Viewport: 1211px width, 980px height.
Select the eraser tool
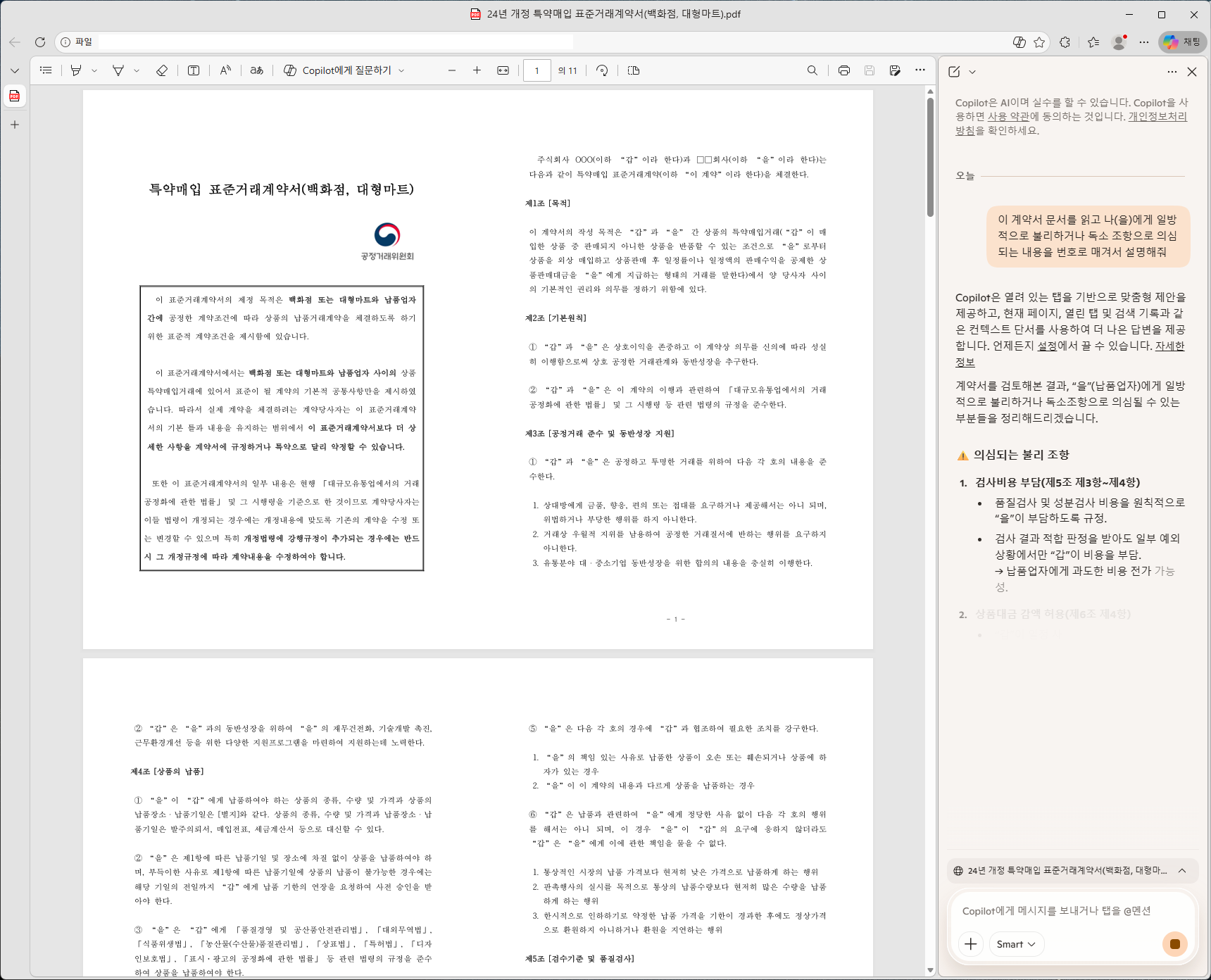click(161, 70)
